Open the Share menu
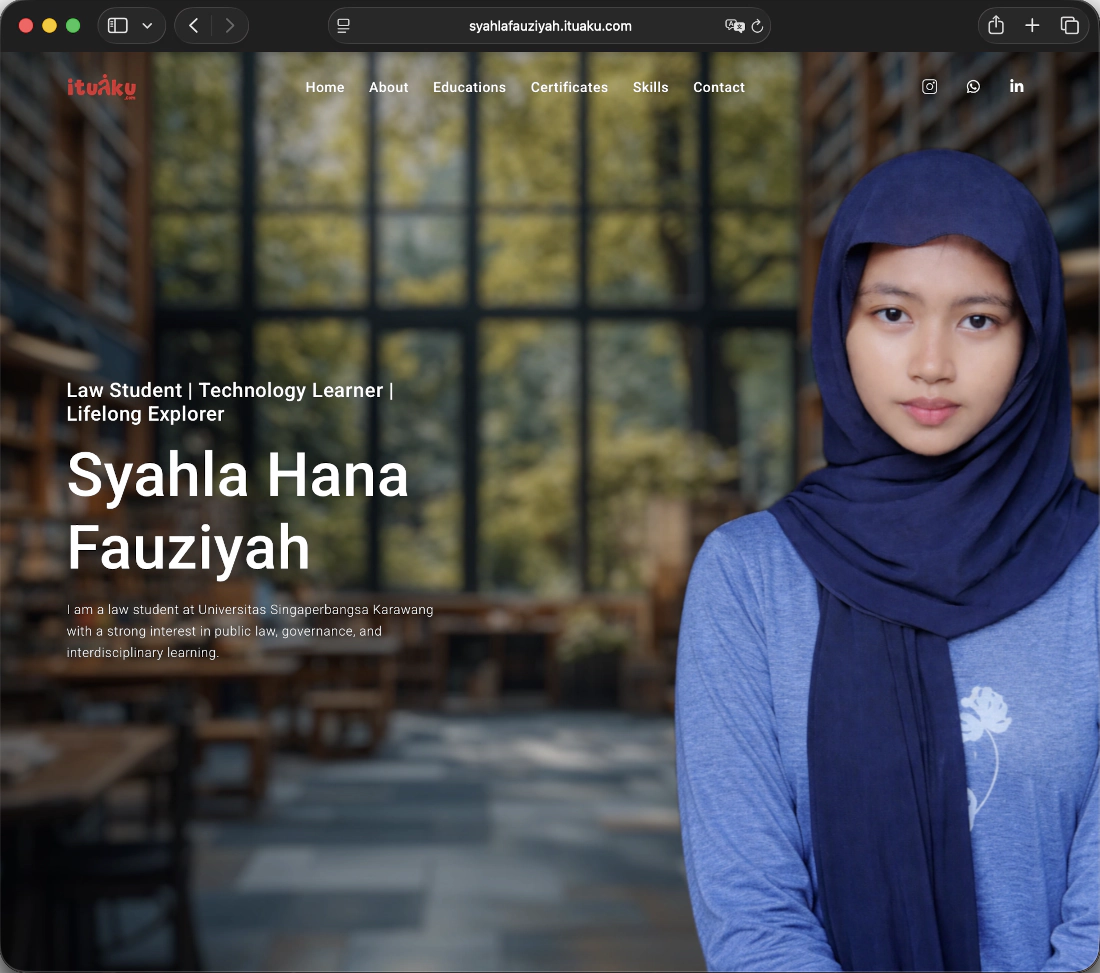This screenshot has width=1100, height=973. 996,25
